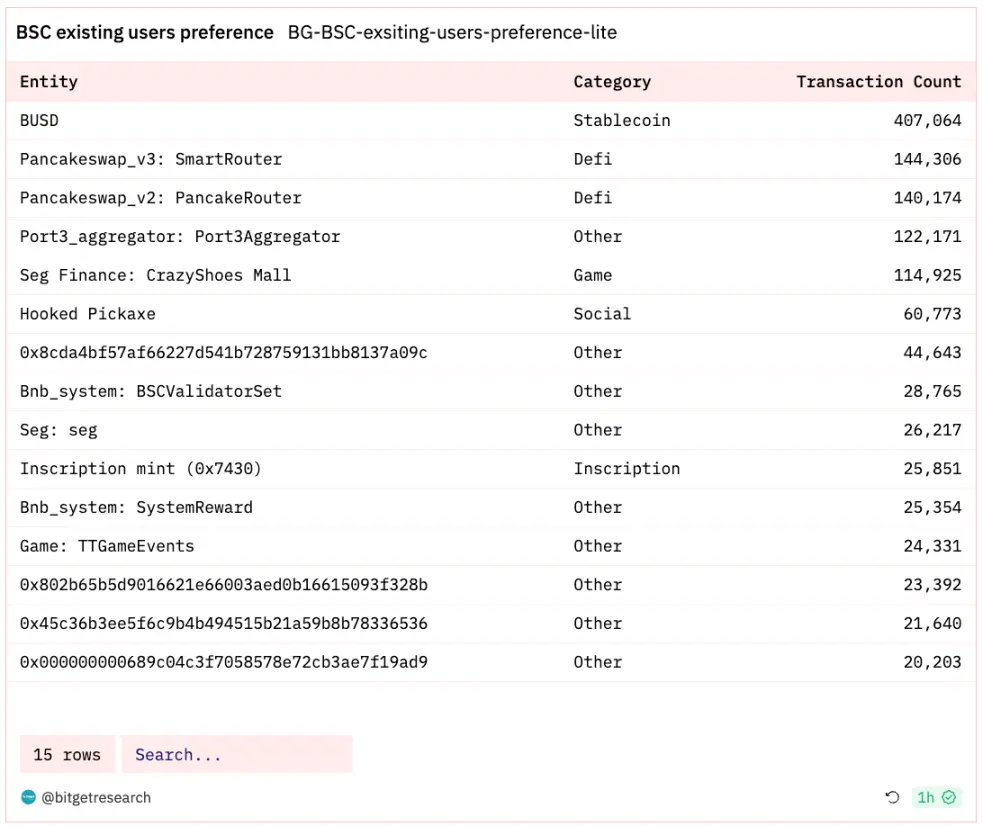Select the Game: TTGameEvents row
This screenshot has height=826, width=983.
click(x=107, y=546)
